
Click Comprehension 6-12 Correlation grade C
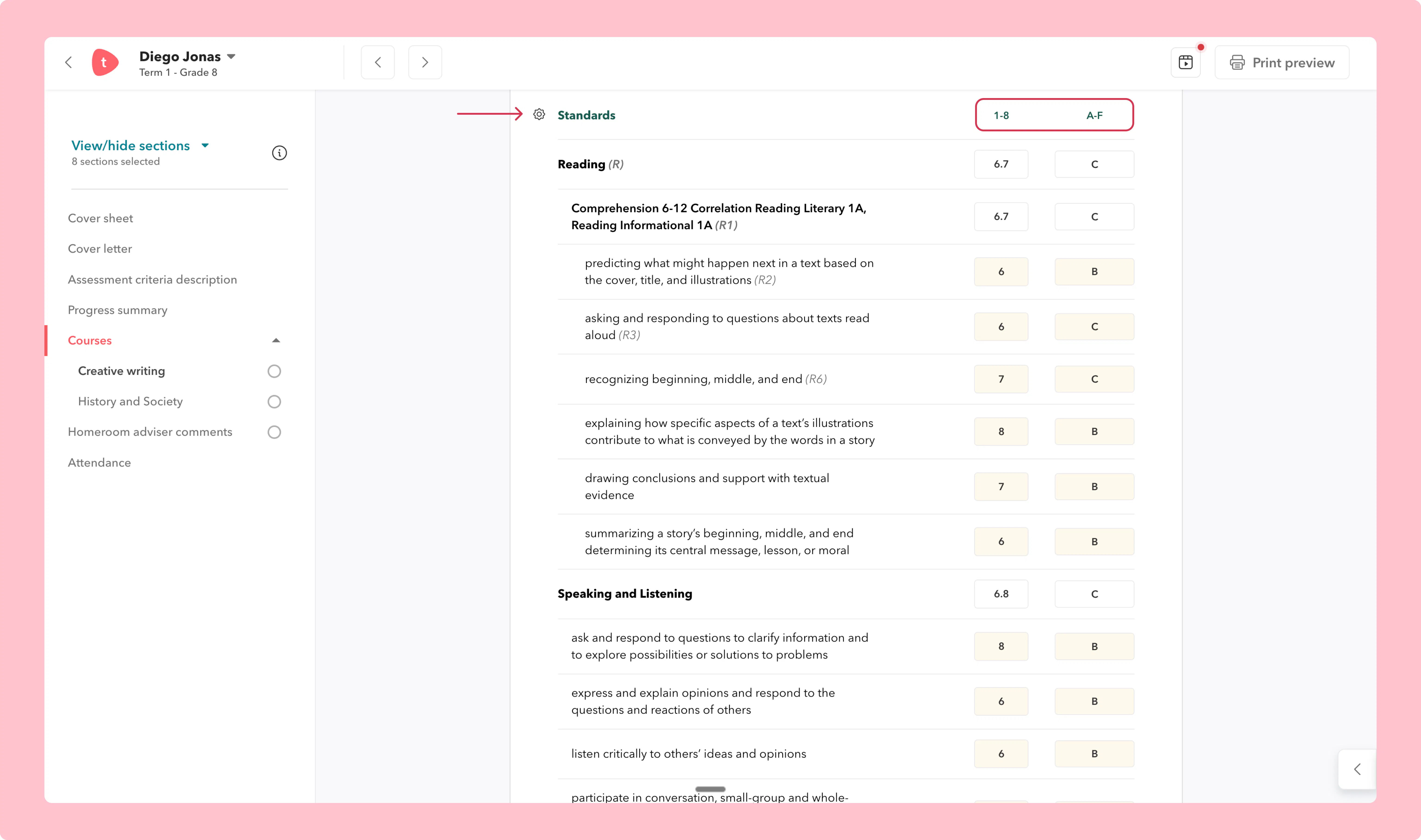(x=1094, y=217)
